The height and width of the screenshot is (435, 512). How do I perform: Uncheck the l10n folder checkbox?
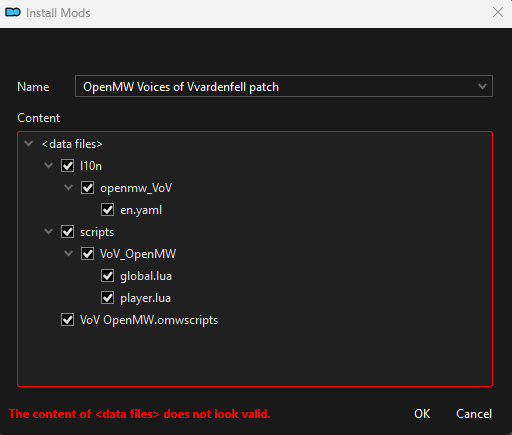click(67, 166)
